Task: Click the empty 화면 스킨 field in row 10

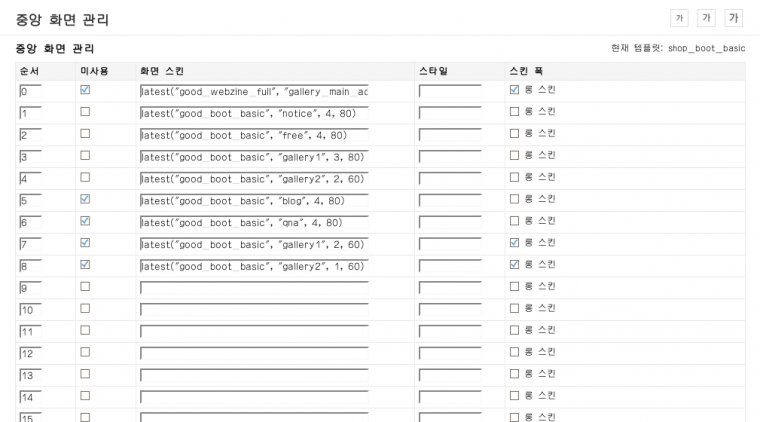Action: coord(254,310)
